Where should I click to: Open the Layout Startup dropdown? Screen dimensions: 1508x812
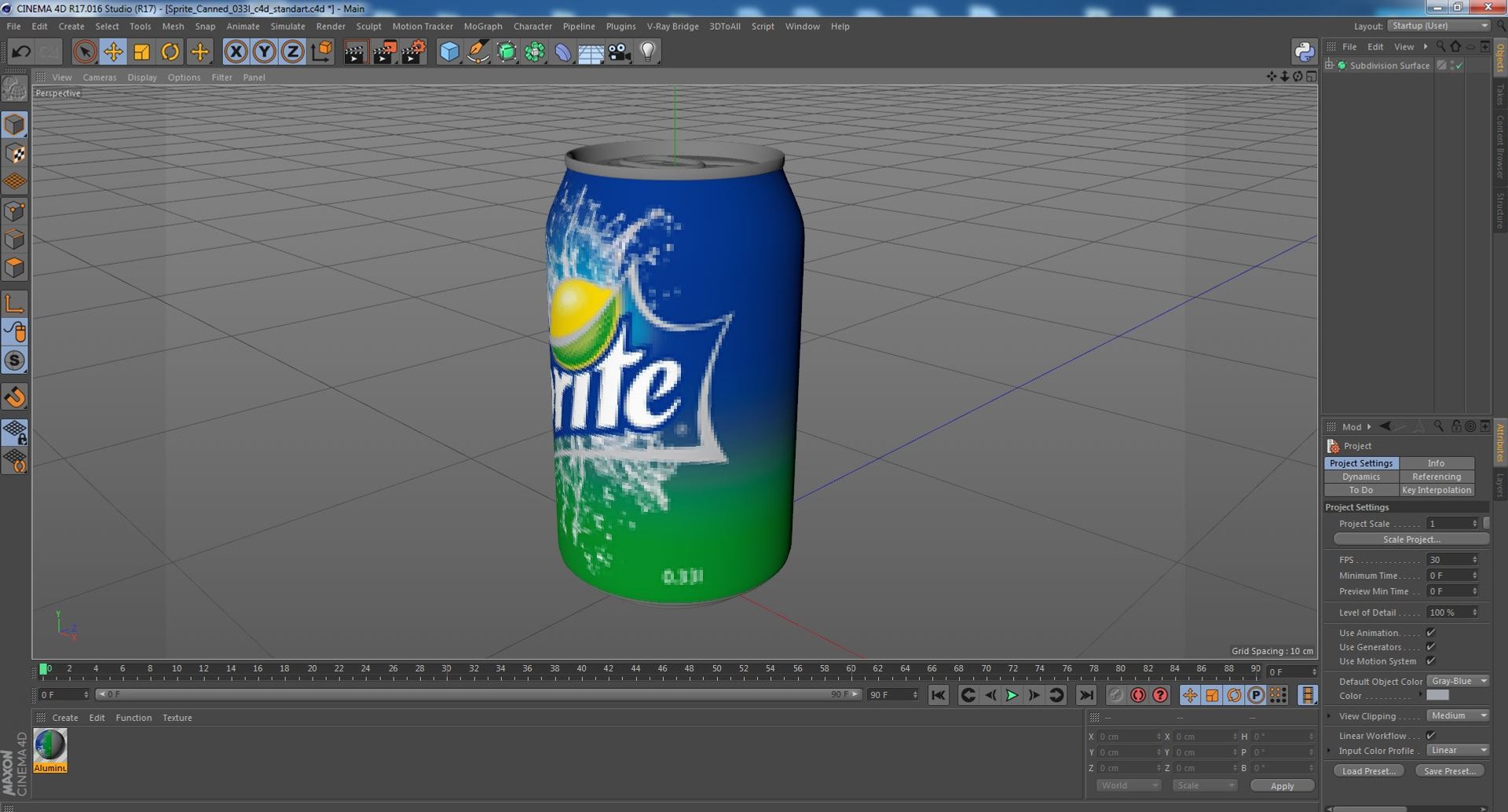tap(1437, 26)
